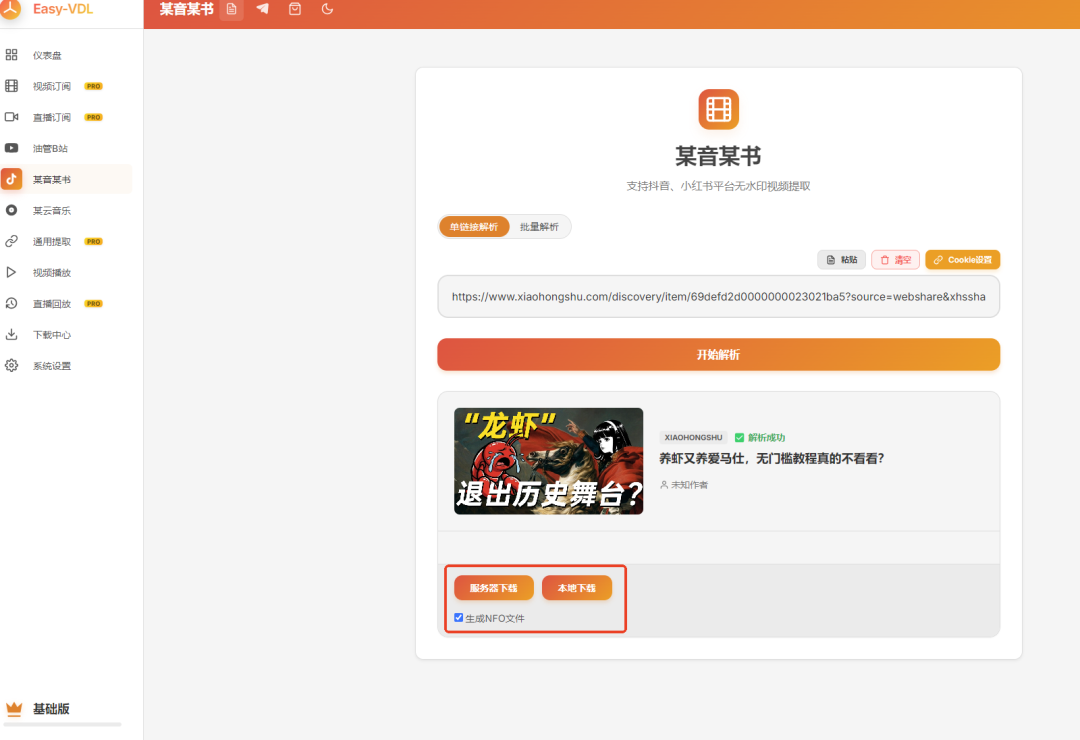This screenshot has height=740, width=1080.
Task: Click the 开始解析 parse button
Action: 718,354
